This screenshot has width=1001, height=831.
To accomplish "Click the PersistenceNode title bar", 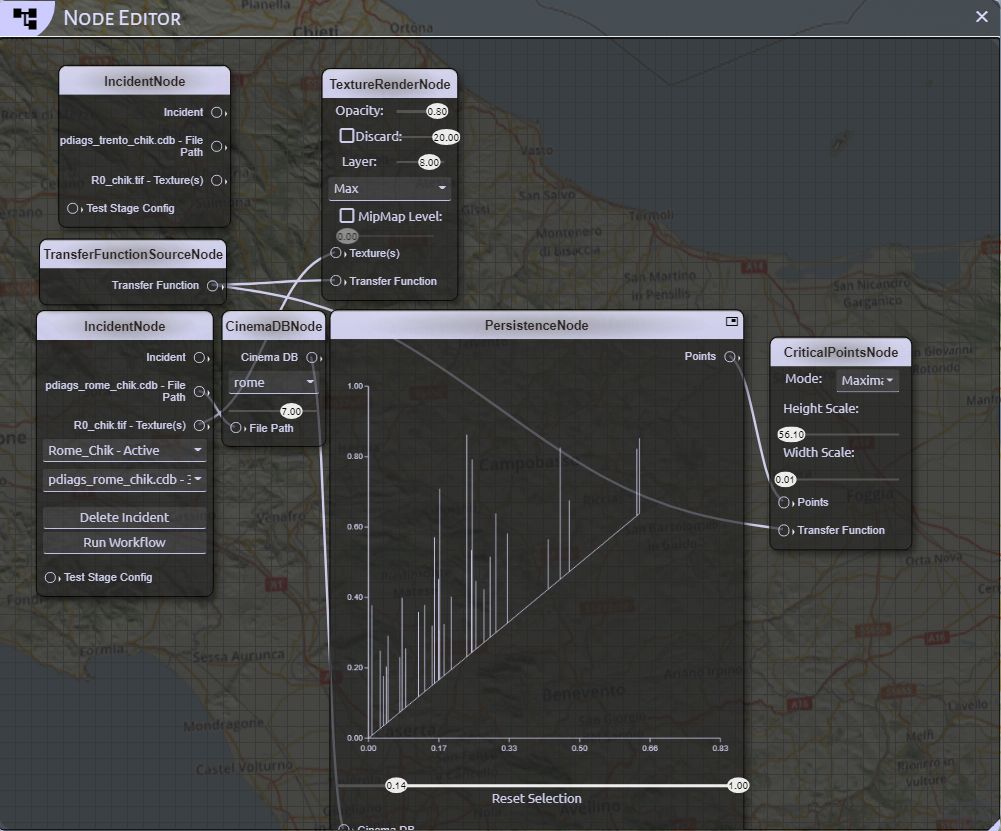I will tap(536, 326).
